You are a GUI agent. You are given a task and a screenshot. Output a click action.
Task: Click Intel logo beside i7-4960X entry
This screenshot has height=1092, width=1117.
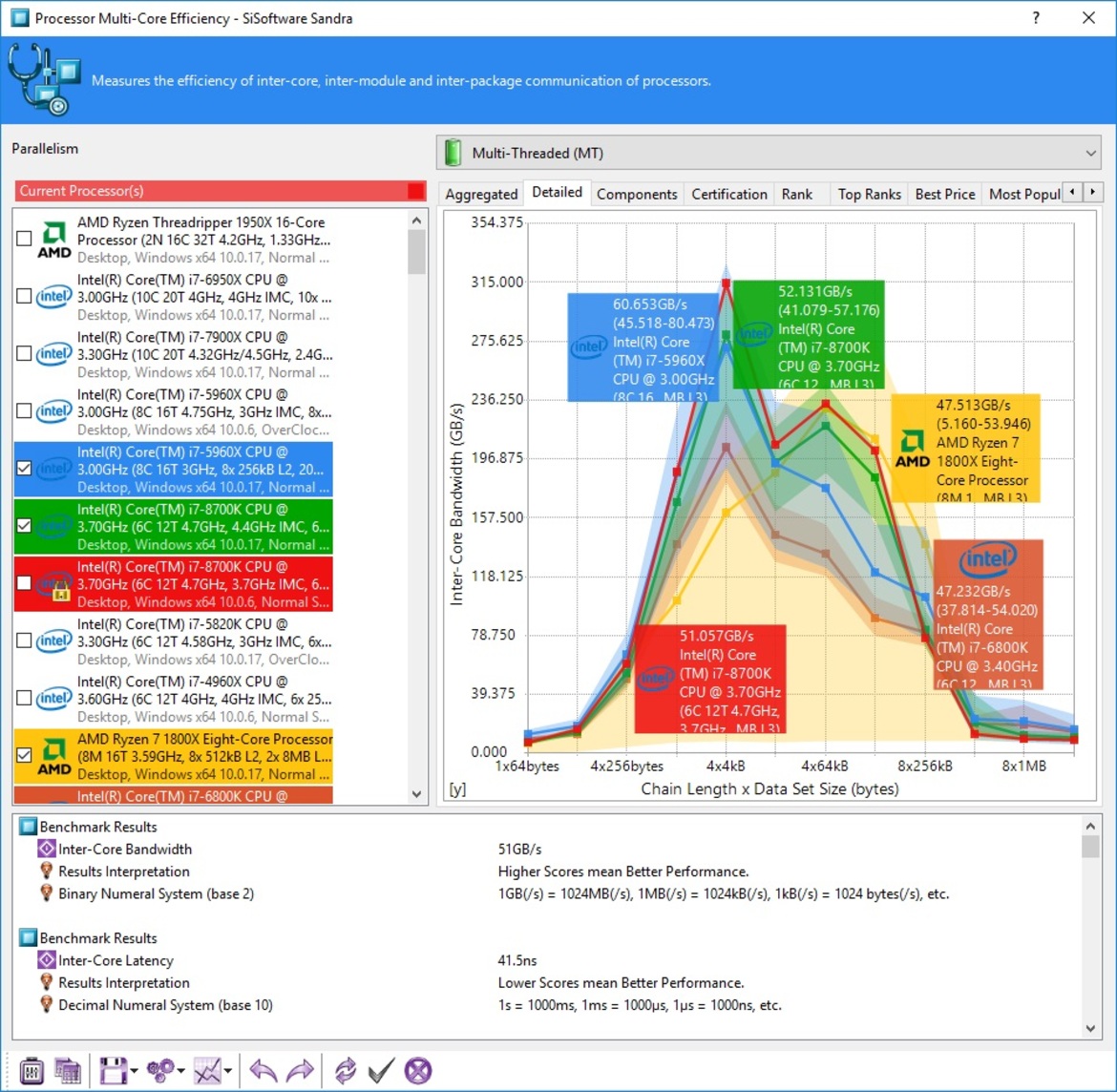[x=54, y=698]
